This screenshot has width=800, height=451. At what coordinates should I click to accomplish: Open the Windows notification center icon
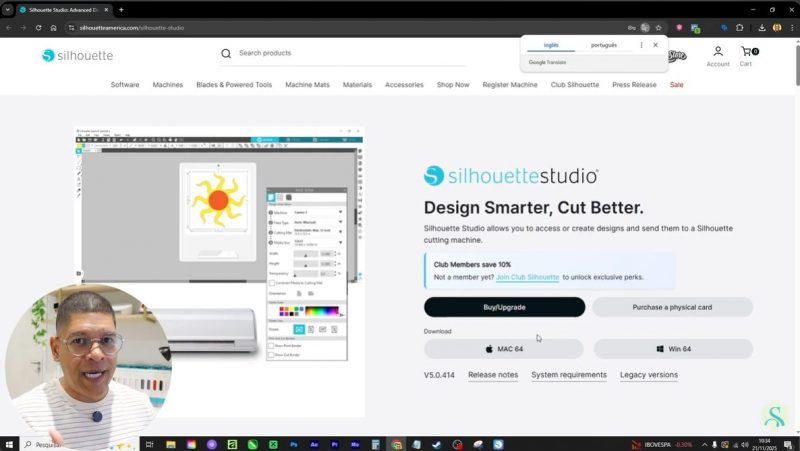point(788,444)
